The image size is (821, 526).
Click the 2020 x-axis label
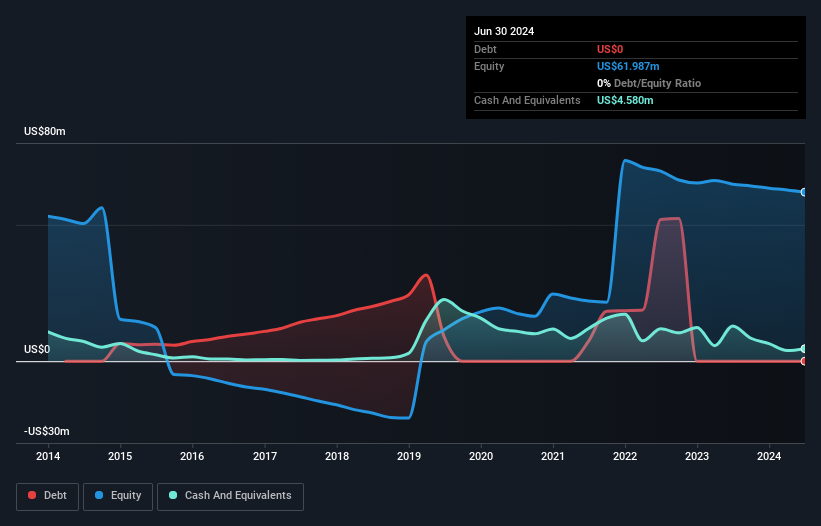point(481,456)
